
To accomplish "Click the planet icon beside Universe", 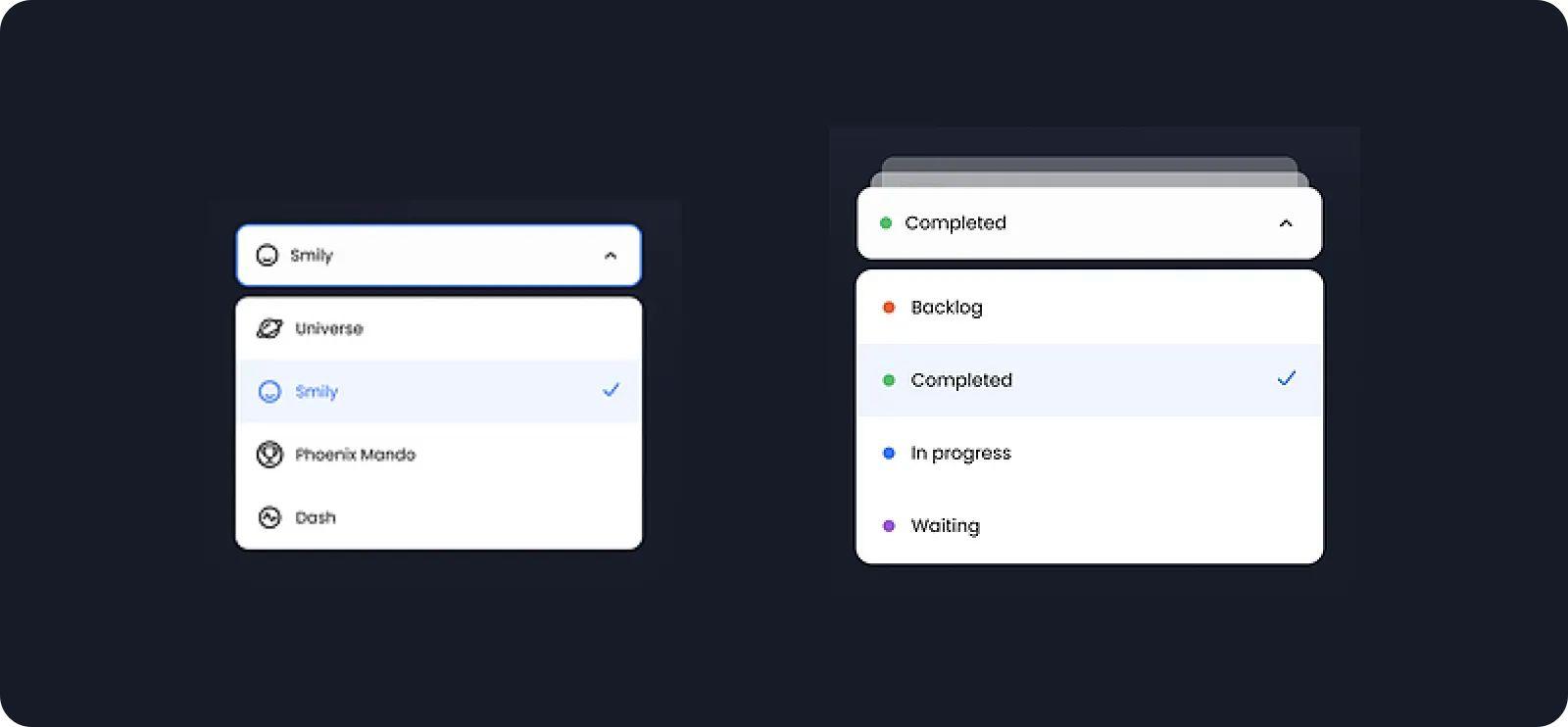I will 269,328.
